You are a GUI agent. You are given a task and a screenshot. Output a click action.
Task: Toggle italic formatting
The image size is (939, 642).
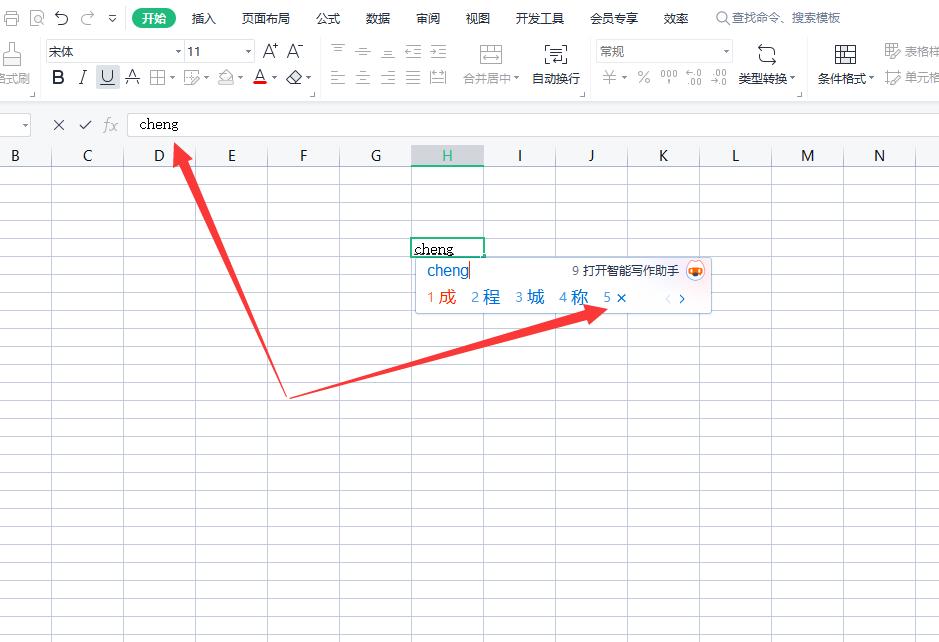tap(83, 77)
